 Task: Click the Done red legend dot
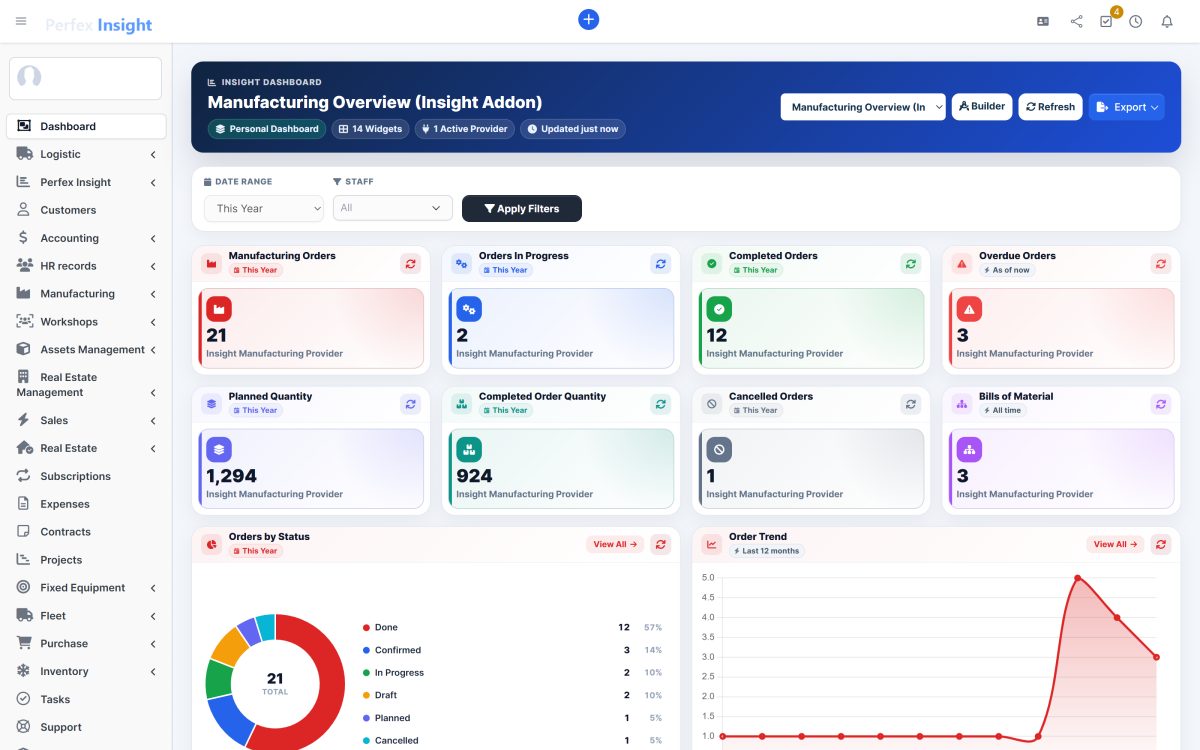coord(366,627)
